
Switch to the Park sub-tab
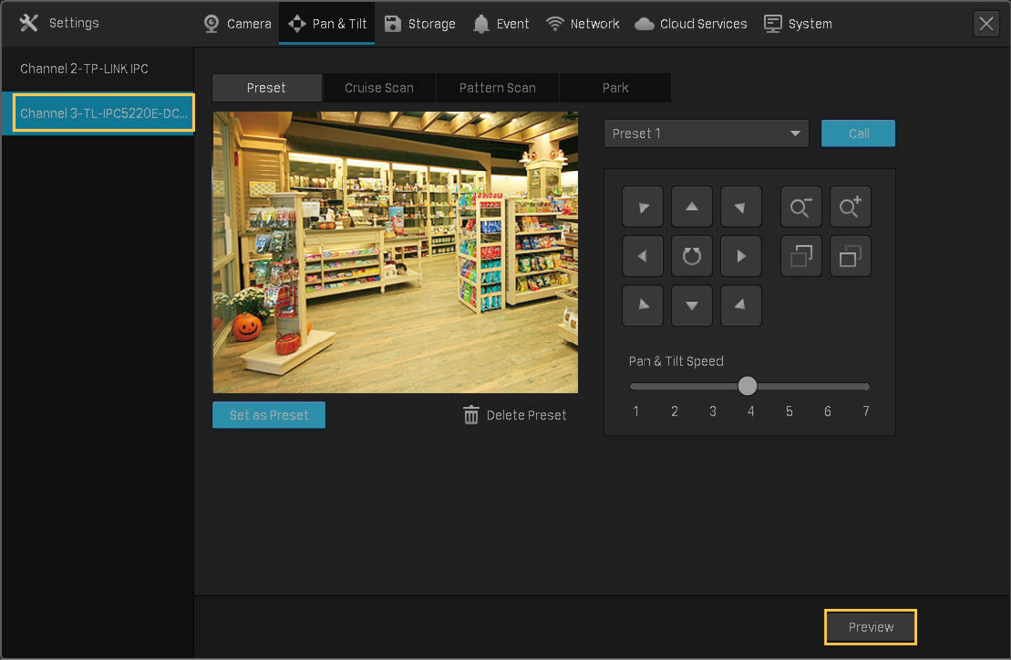point(615,88)
